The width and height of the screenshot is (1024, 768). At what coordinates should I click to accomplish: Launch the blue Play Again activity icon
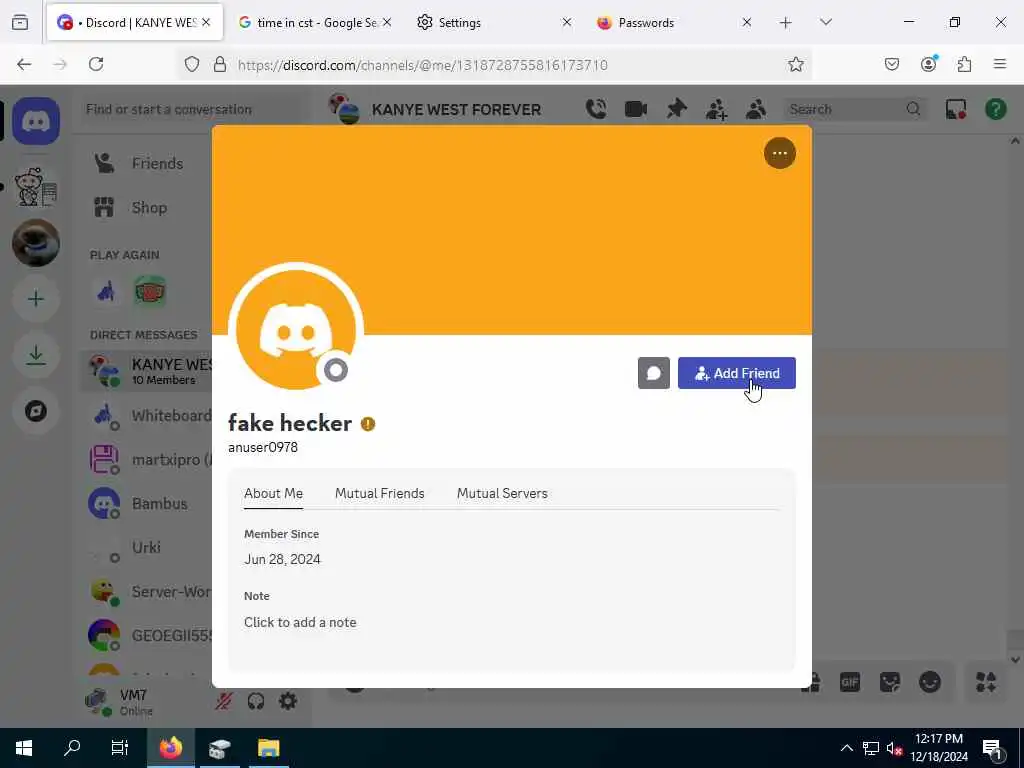pyautogui.click(x=106, y=291)
